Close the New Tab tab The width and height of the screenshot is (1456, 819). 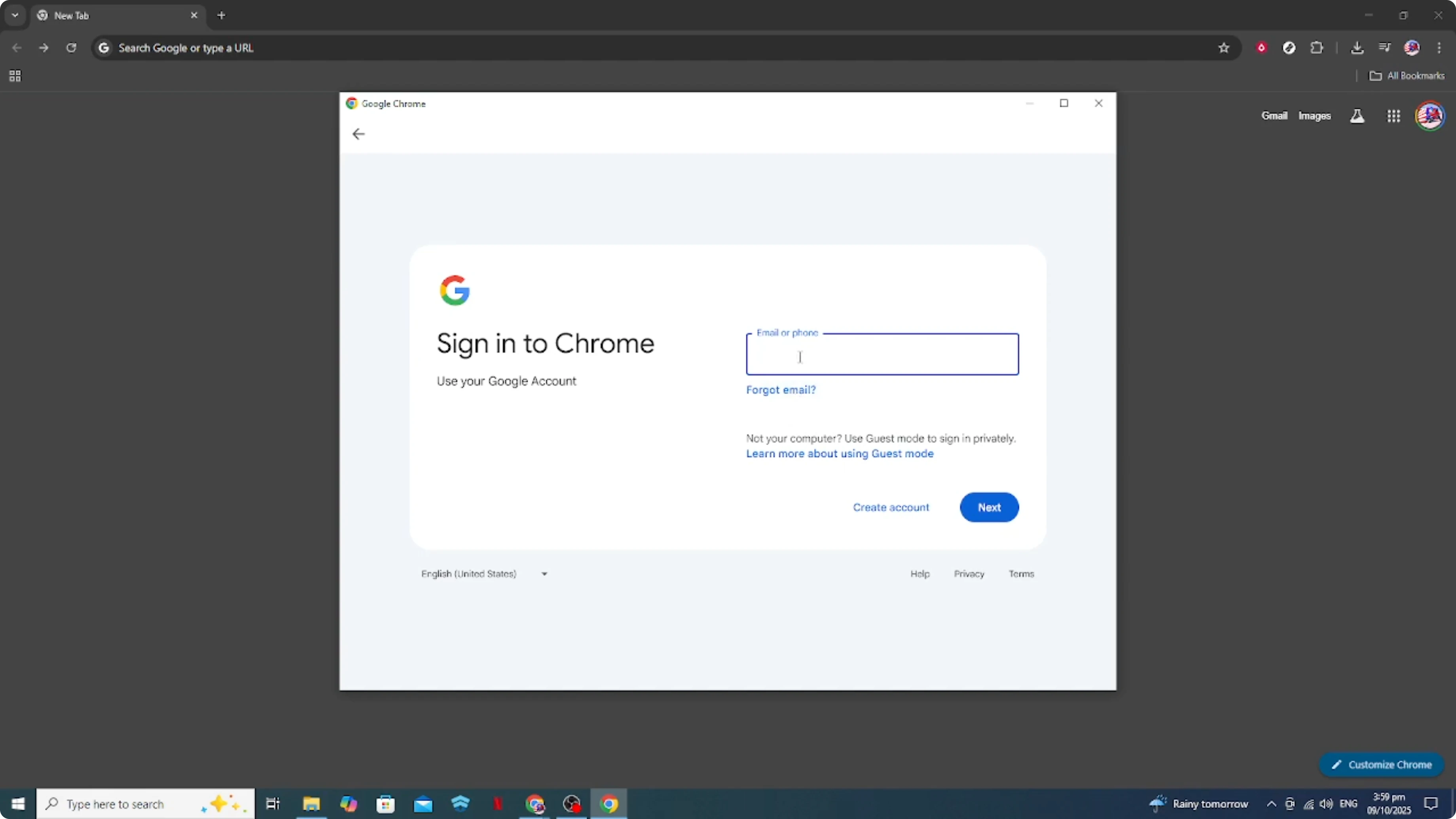pyautogui.click(x=194, y=15)
